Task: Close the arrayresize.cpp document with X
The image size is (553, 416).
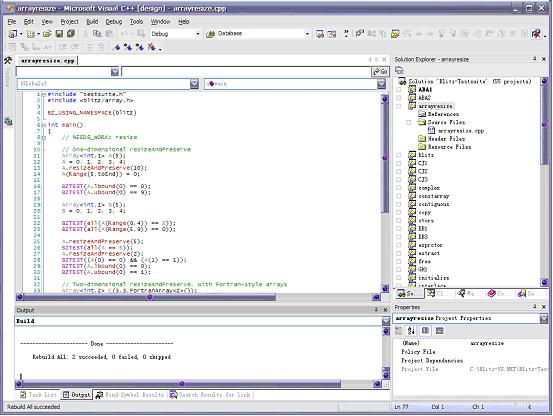Action: pyautogui.click(x=384, y=60)
